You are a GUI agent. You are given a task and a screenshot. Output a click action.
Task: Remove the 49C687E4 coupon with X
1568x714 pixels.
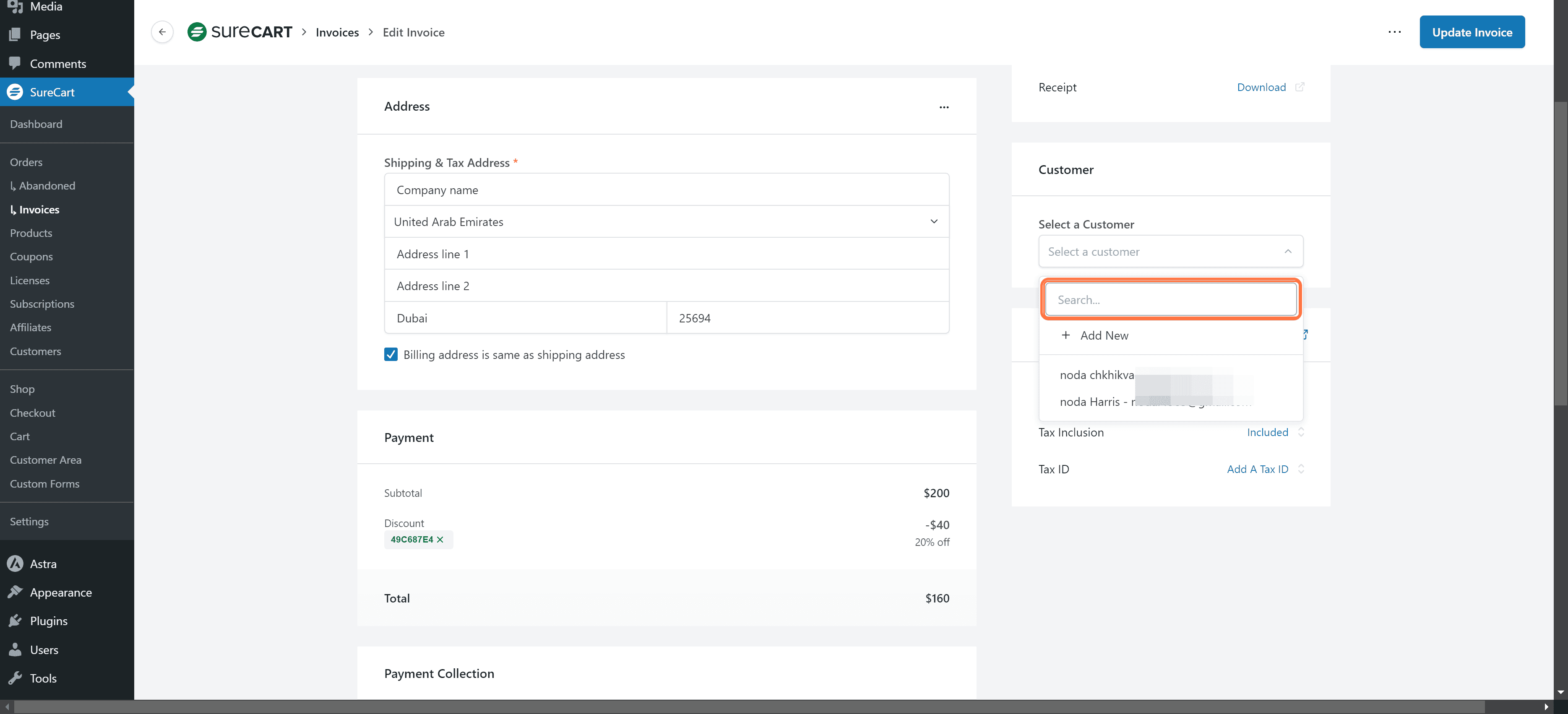point(440,540)
